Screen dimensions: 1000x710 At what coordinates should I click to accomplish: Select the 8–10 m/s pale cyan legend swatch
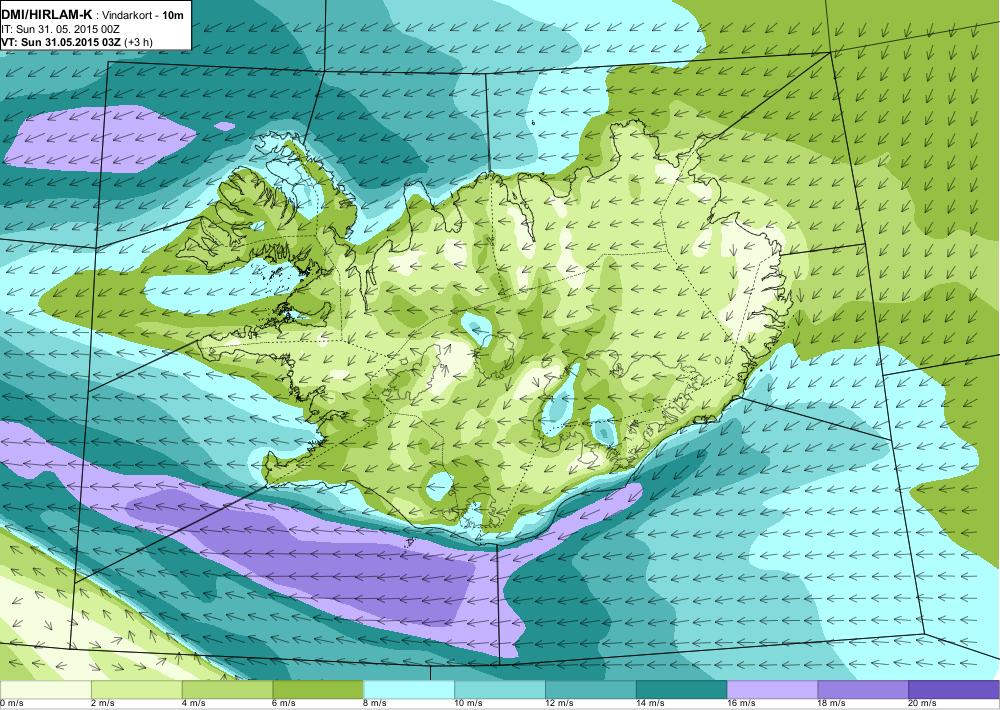pyautogui.click(x=409, y=689)
